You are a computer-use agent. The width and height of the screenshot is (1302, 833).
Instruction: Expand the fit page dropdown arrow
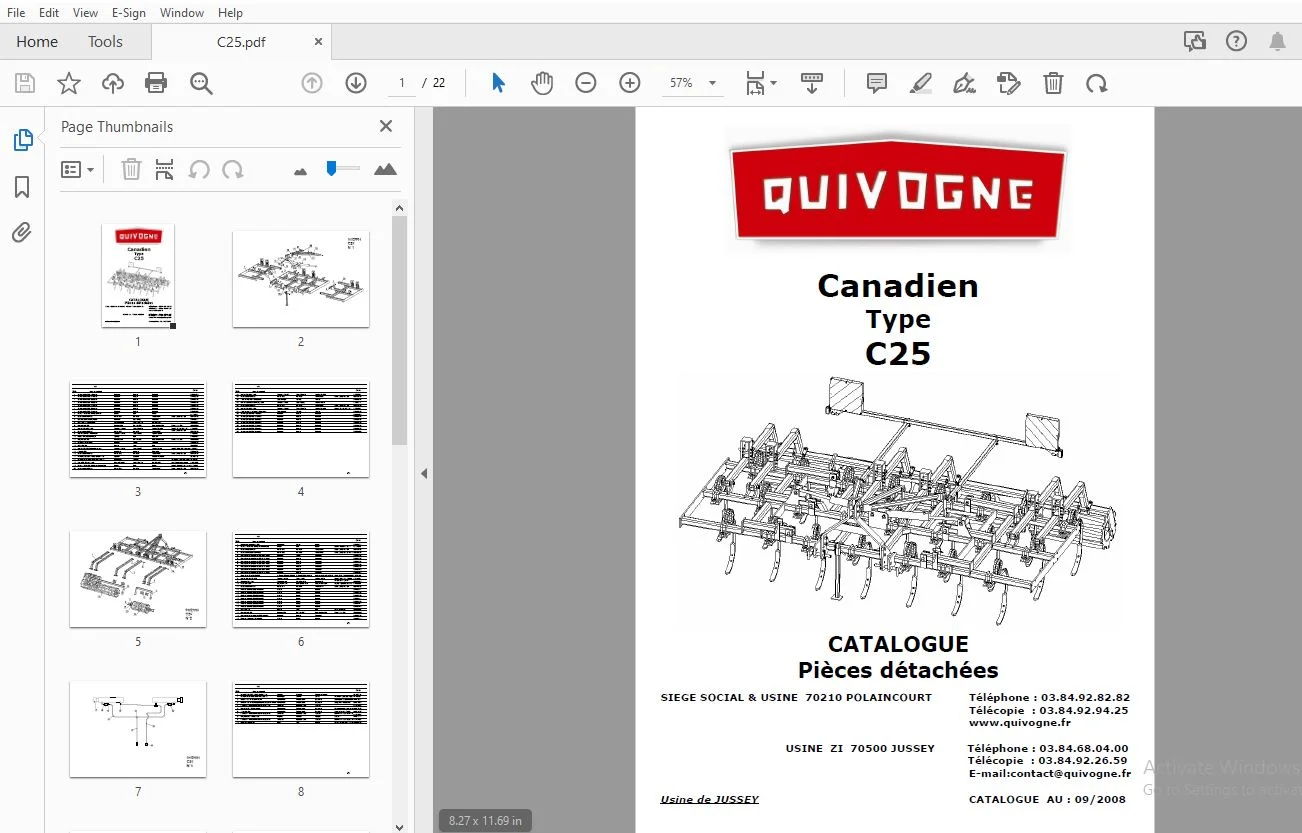click(774, 84)
